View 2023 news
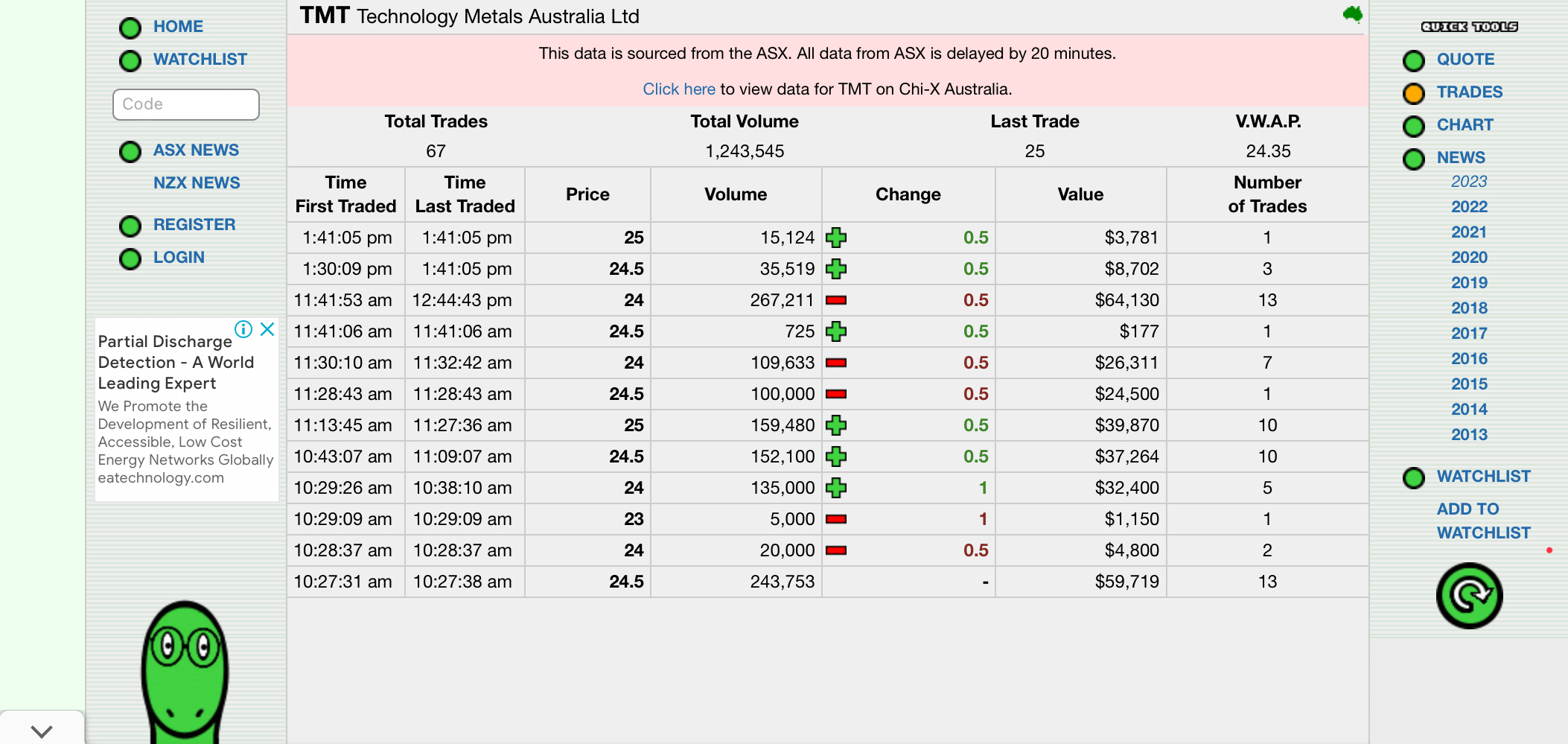 click(1469, 182)
